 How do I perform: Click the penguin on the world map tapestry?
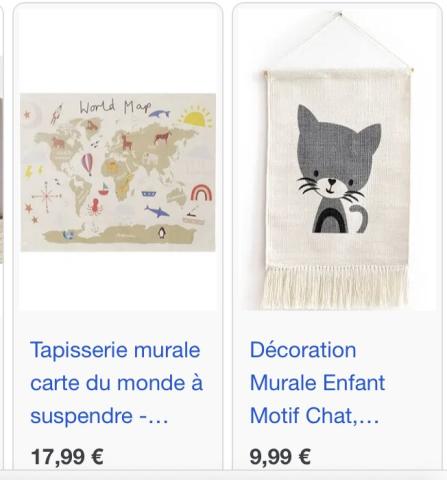(162, 232)
